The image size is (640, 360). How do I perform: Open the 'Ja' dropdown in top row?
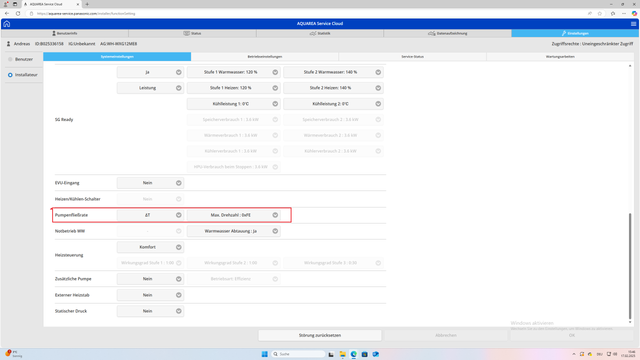click(x=150, y=72)
